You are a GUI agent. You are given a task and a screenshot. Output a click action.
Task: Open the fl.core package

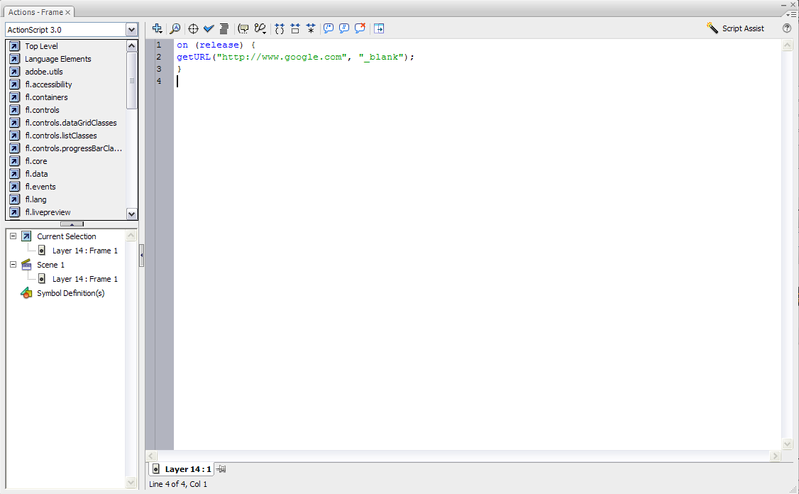(x=36, y=161)
